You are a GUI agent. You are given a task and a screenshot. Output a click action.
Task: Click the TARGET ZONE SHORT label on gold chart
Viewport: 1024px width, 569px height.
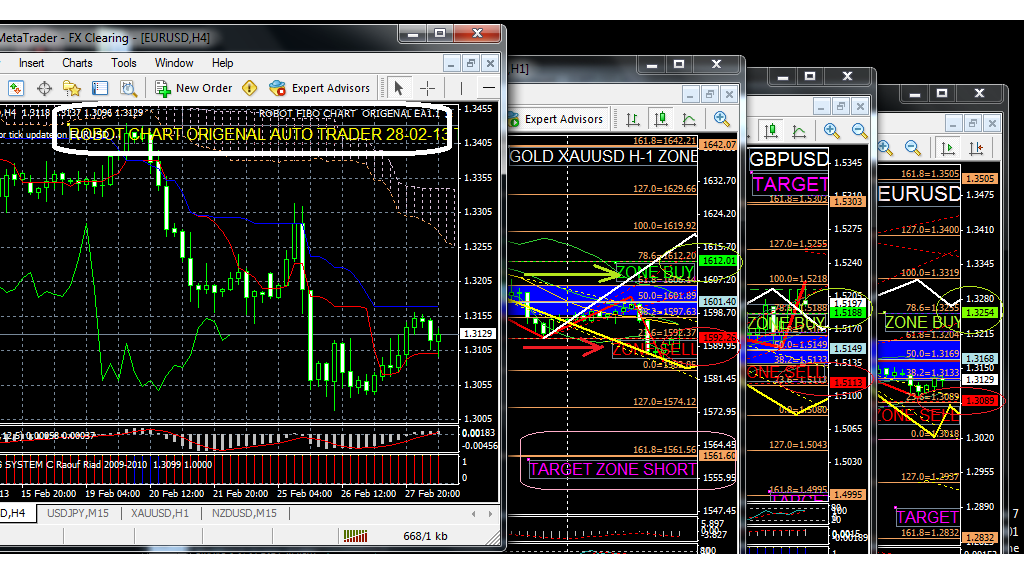(613, 469)
